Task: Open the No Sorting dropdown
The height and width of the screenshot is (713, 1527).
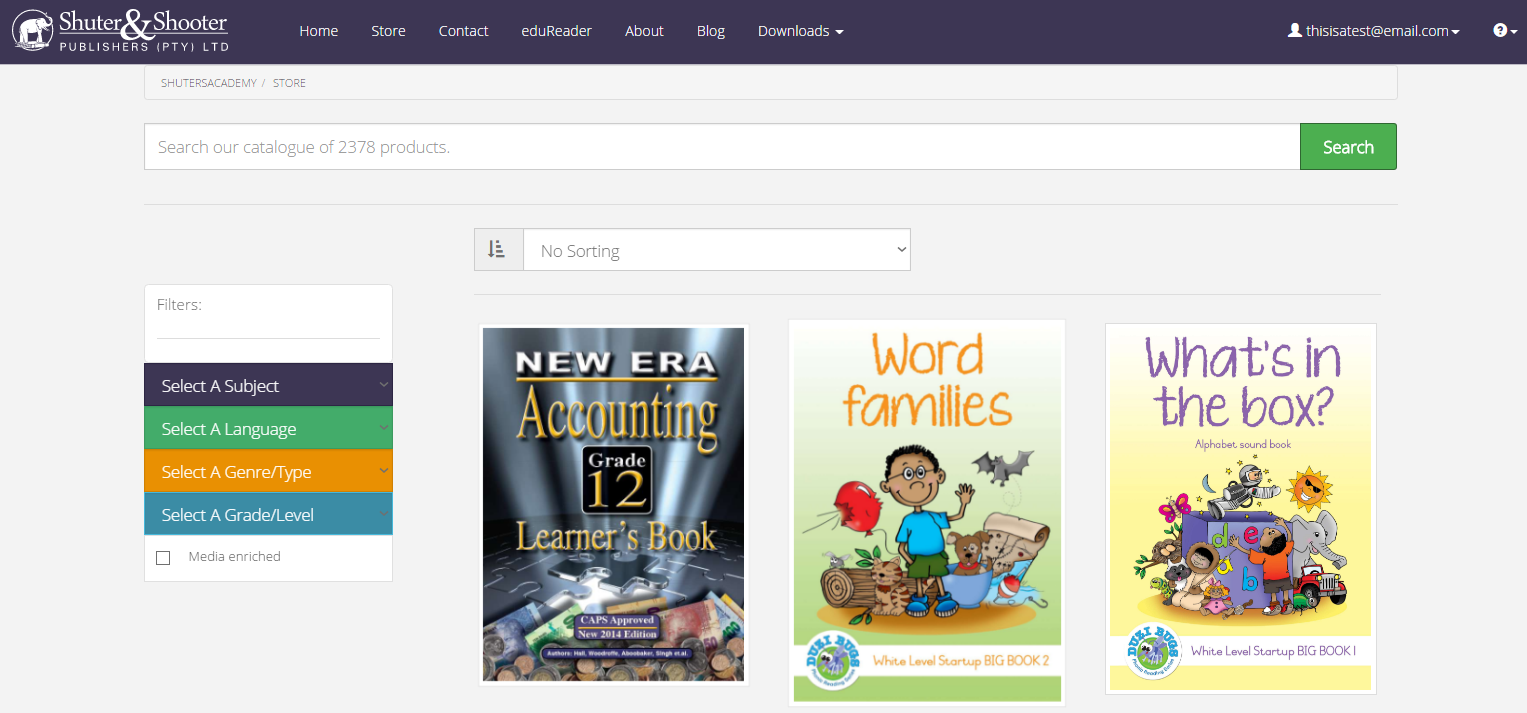Action: click(x=717, y=250)
